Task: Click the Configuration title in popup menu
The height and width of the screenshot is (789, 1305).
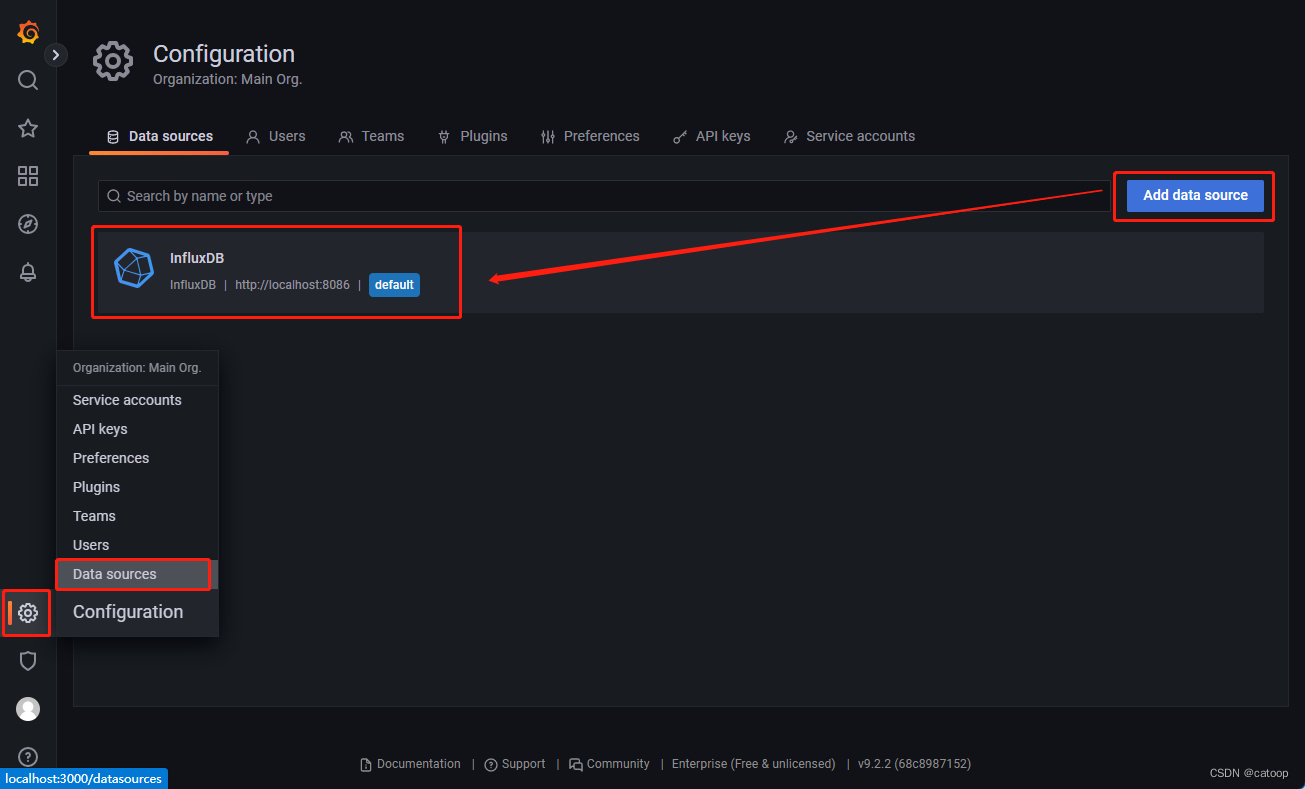Action: tap(128, 612)
